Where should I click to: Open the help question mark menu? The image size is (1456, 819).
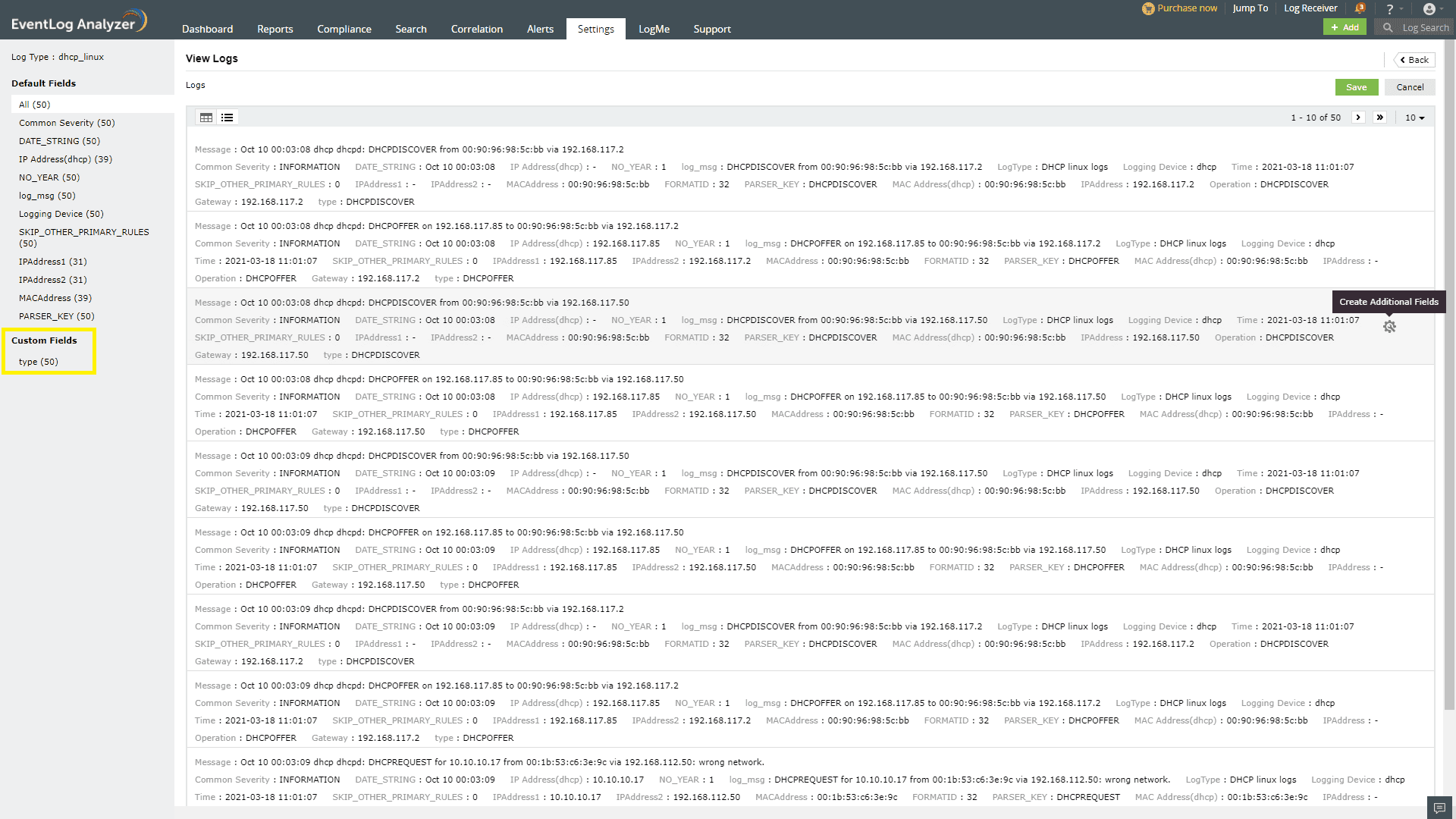tap(1390, 9)
